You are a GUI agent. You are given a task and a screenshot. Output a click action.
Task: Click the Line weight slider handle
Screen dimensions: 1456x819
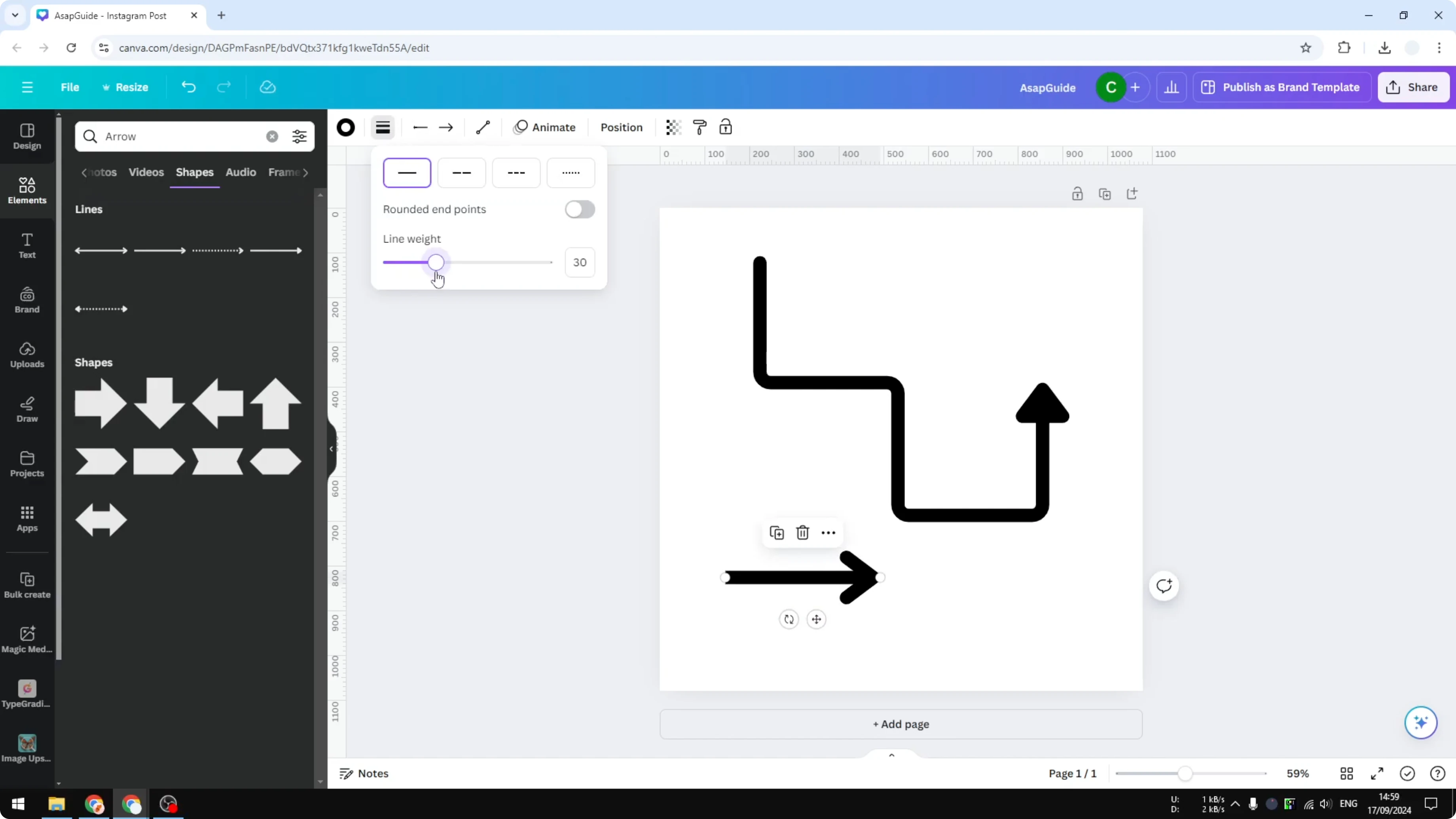click(436, 262)
